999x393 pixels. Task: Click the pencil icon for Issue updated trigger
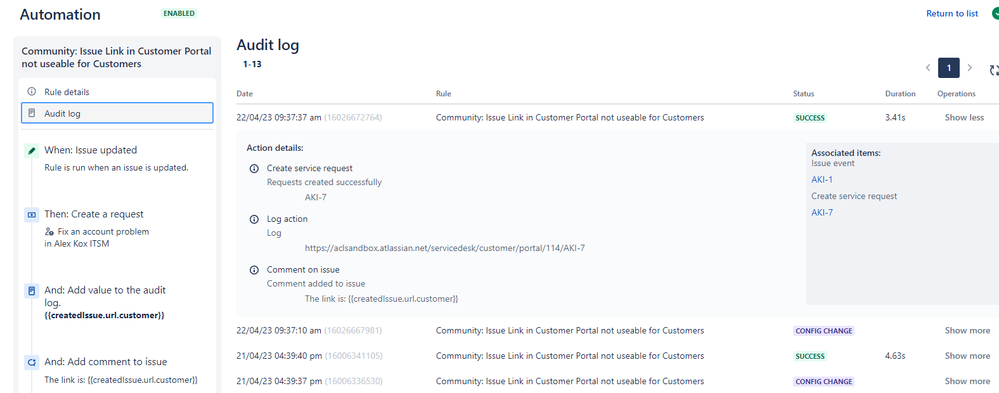[x=31, y=151]
